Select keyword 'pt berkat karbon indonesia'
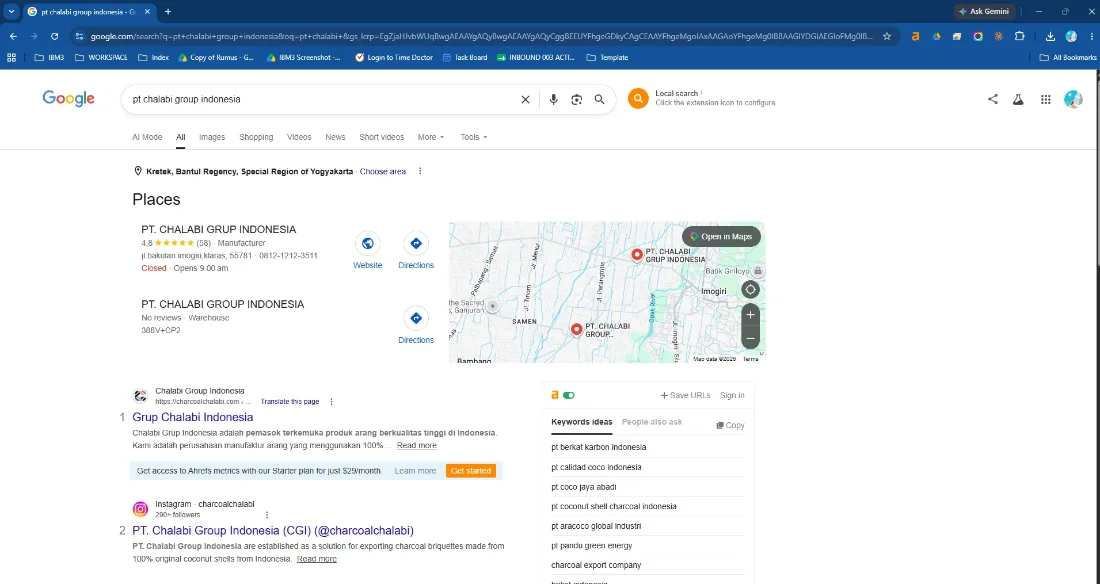The height and width of the screenshot is (584, 1100). point(598,447)
